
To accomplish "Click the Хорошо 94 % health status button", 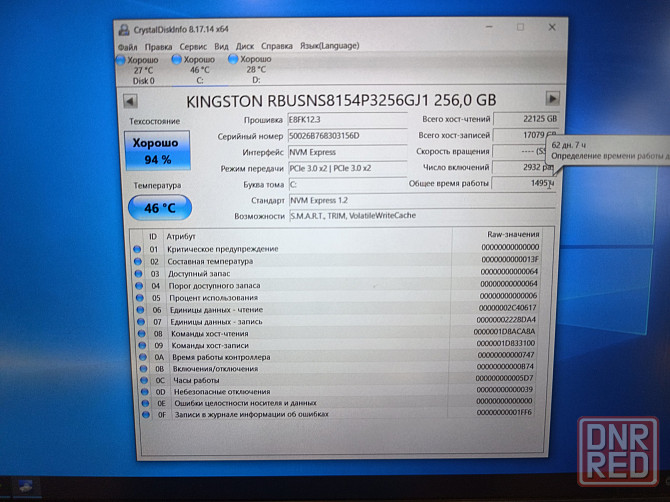I will (x=157, y=151).
